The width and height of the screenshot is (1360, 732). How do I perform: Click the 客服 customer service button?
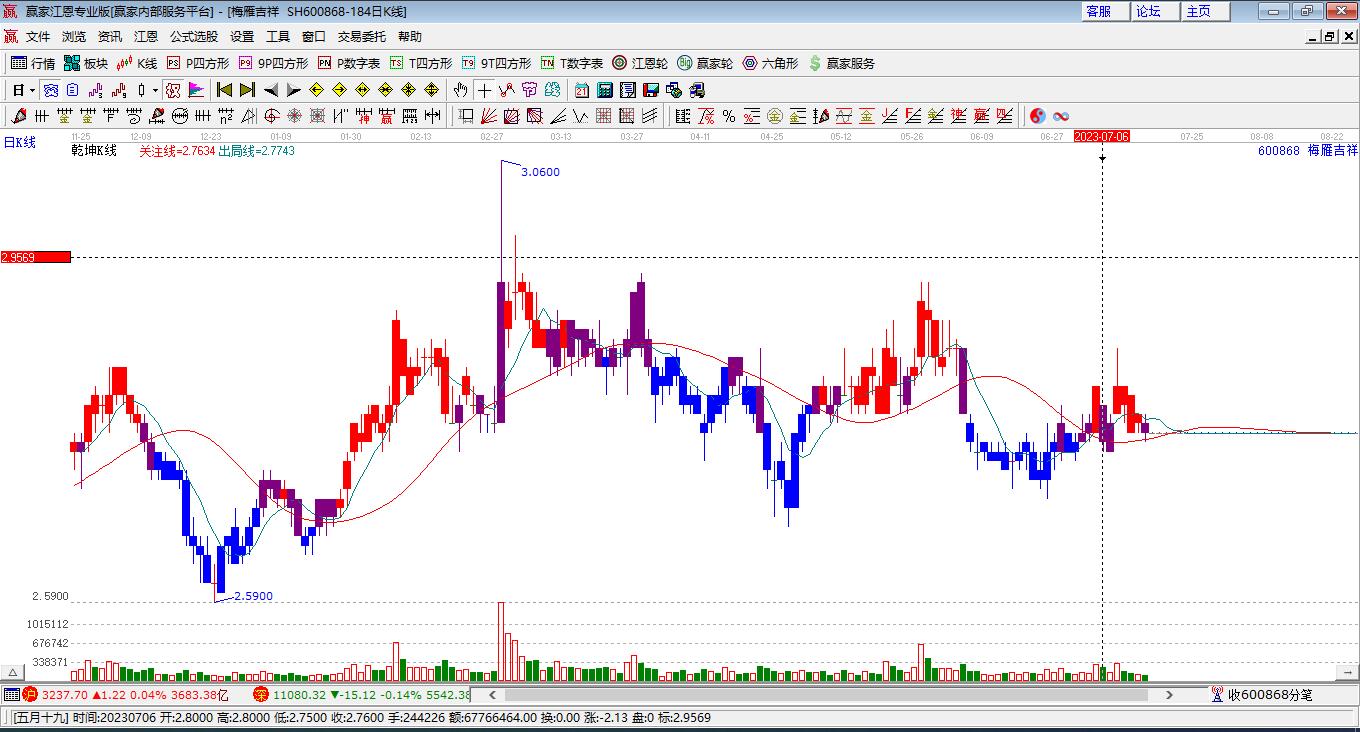[x=1098, y=11]
